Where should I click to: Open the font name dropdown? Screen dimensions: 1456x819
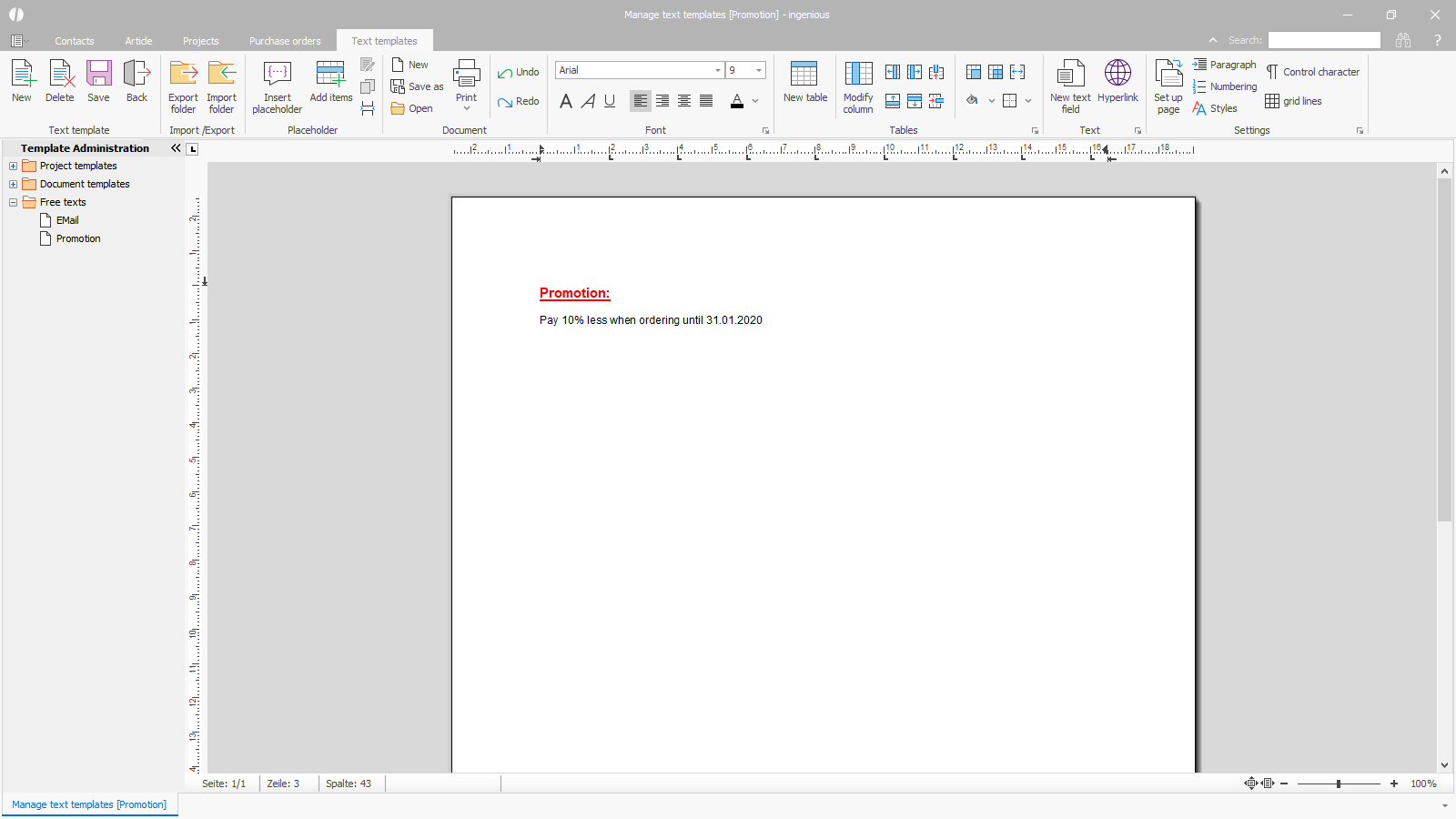(717, 70)
